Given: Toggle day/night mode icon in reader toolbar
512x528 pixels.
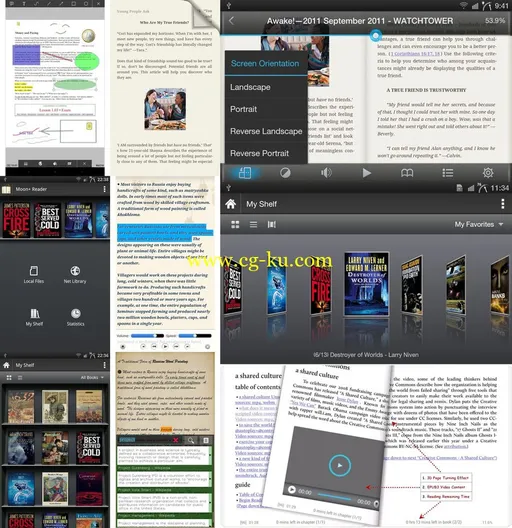Looking at the screenshot, I should [x=285, y=173].
